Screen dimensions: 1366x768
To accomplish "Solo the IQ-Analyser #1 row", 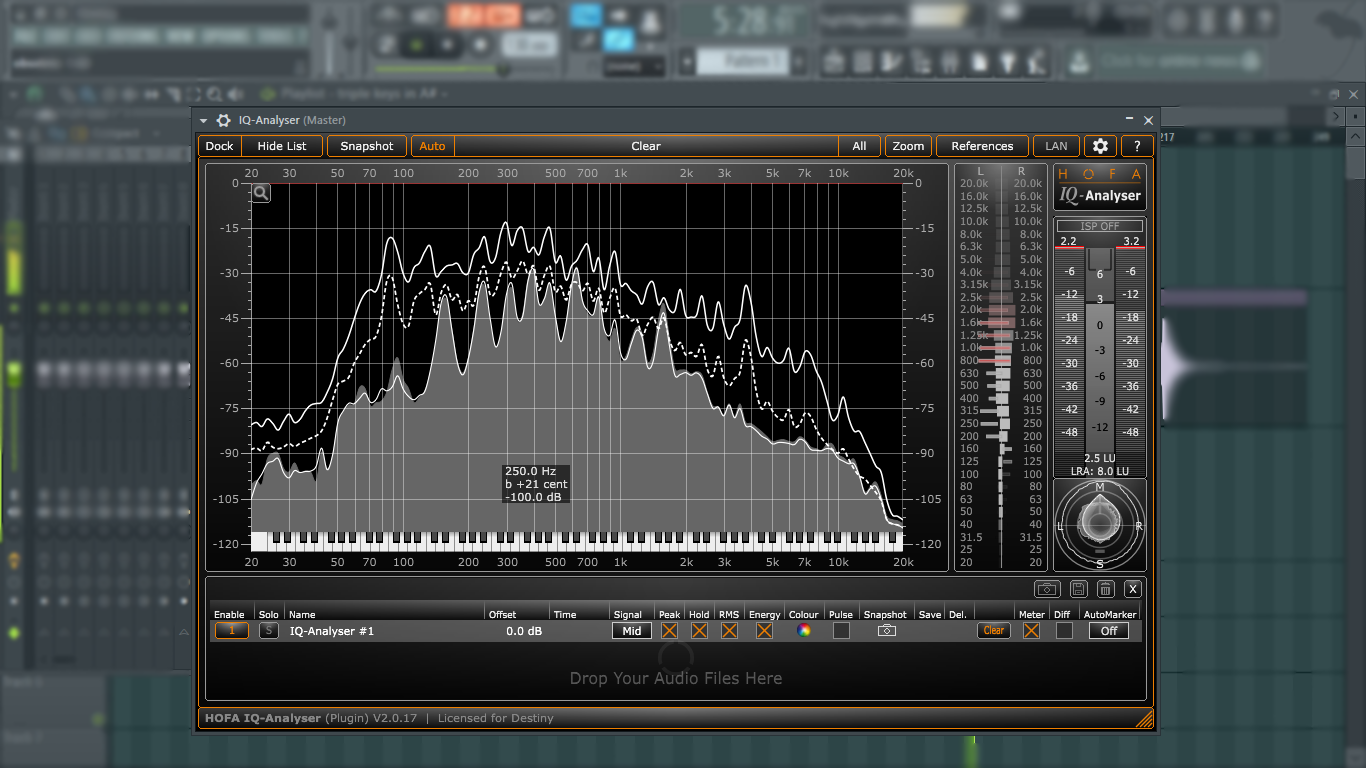I will (269, 631).
